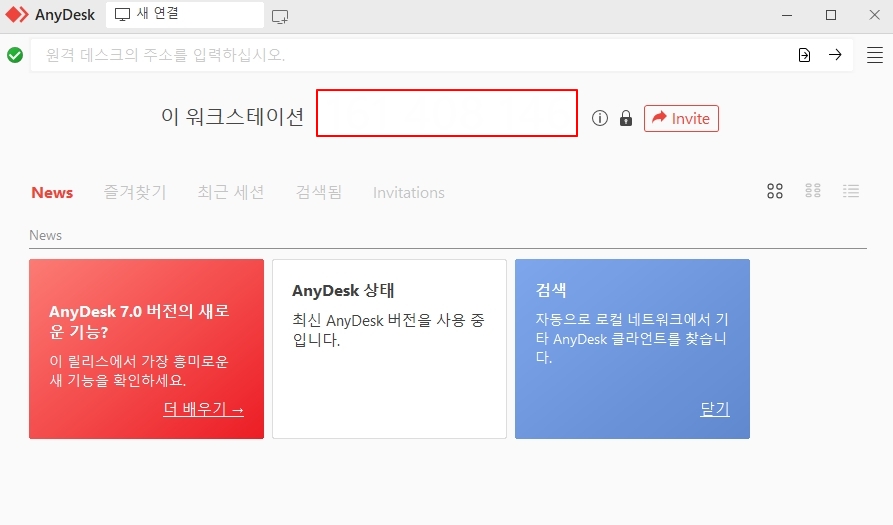Follow the 더 배우기 link
This screenshot has height=525, width=893.
click(203, 409)
